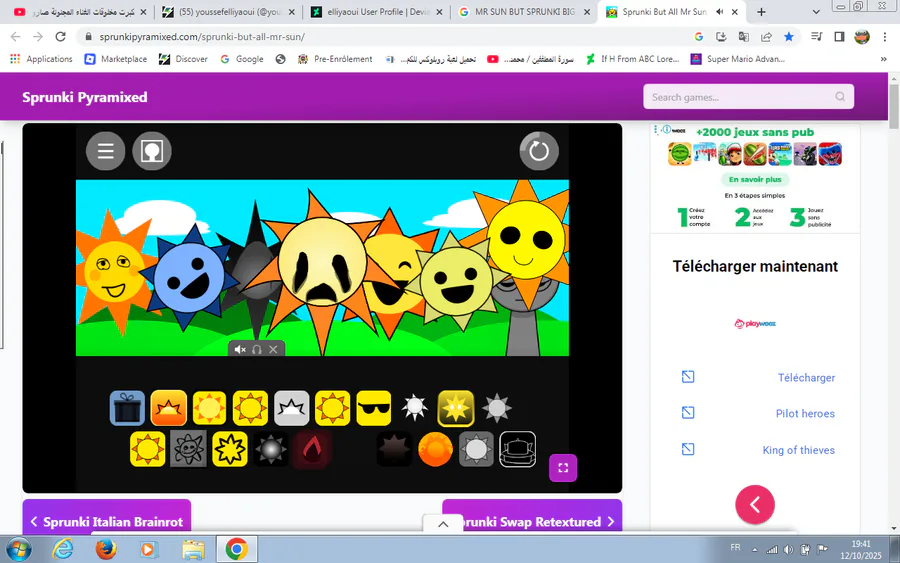900x563 pixels.
Task: Select the glowing grey orb on black tile
Action: click(x=271, y=449)
